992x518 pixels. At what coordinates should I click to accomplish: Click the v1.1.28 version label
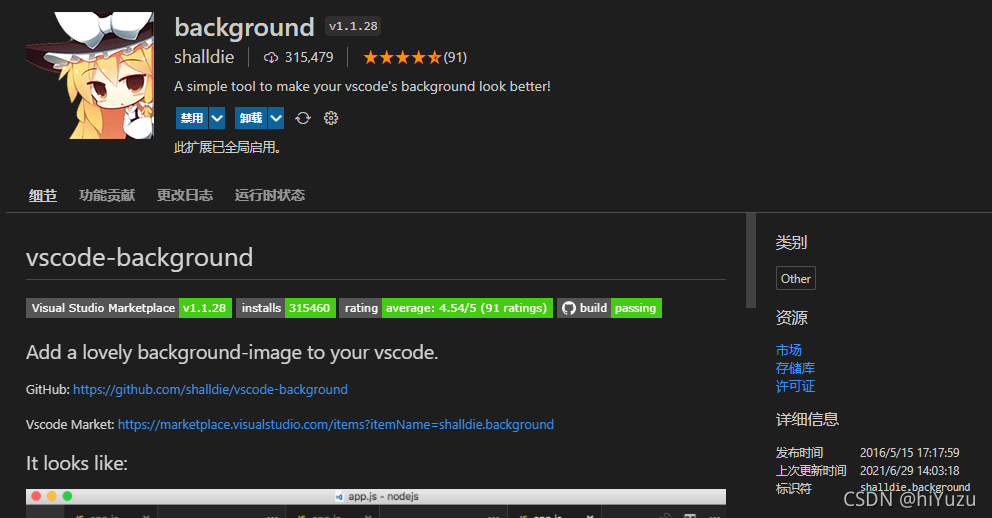pos(353,26)
